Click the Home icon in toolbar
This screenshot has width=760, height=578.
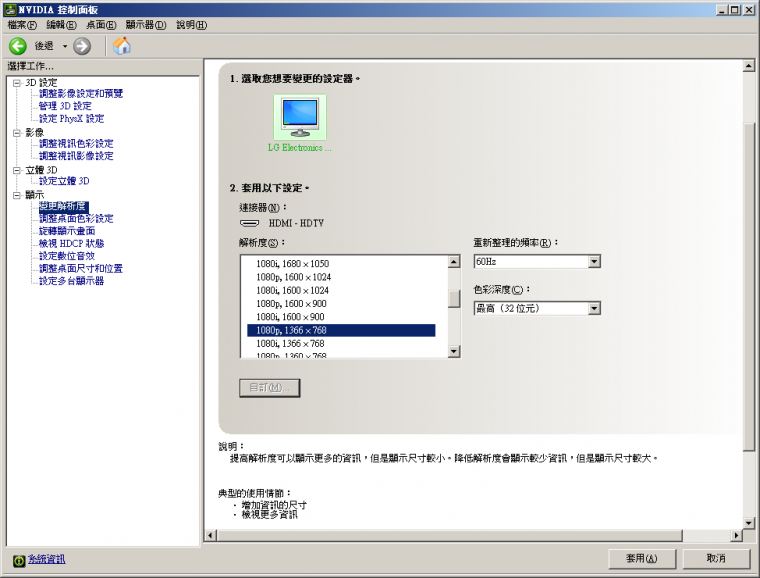(122, 46)
